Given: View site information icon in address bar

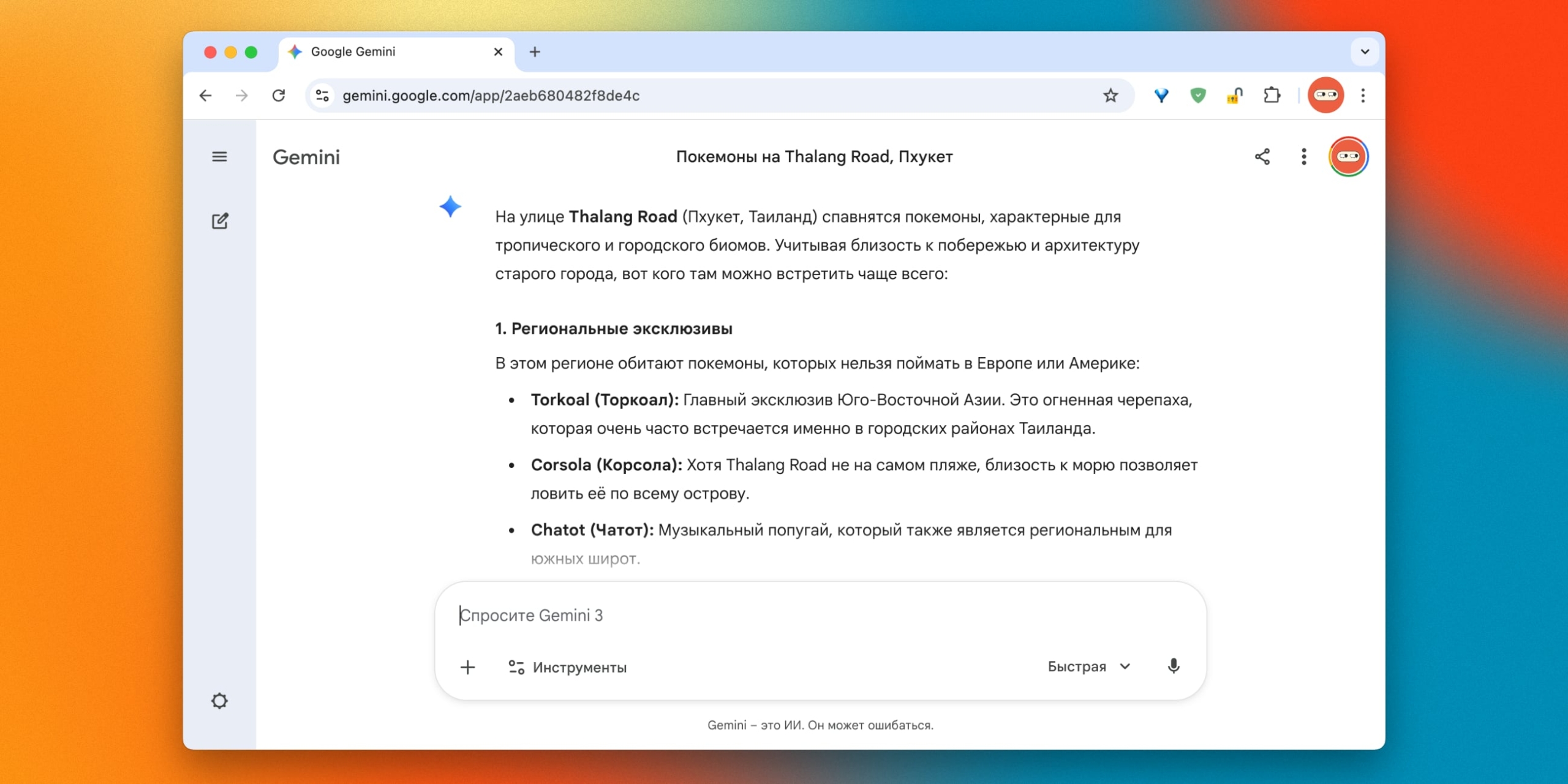Looking at the screenshot, I should click(322, 96).
